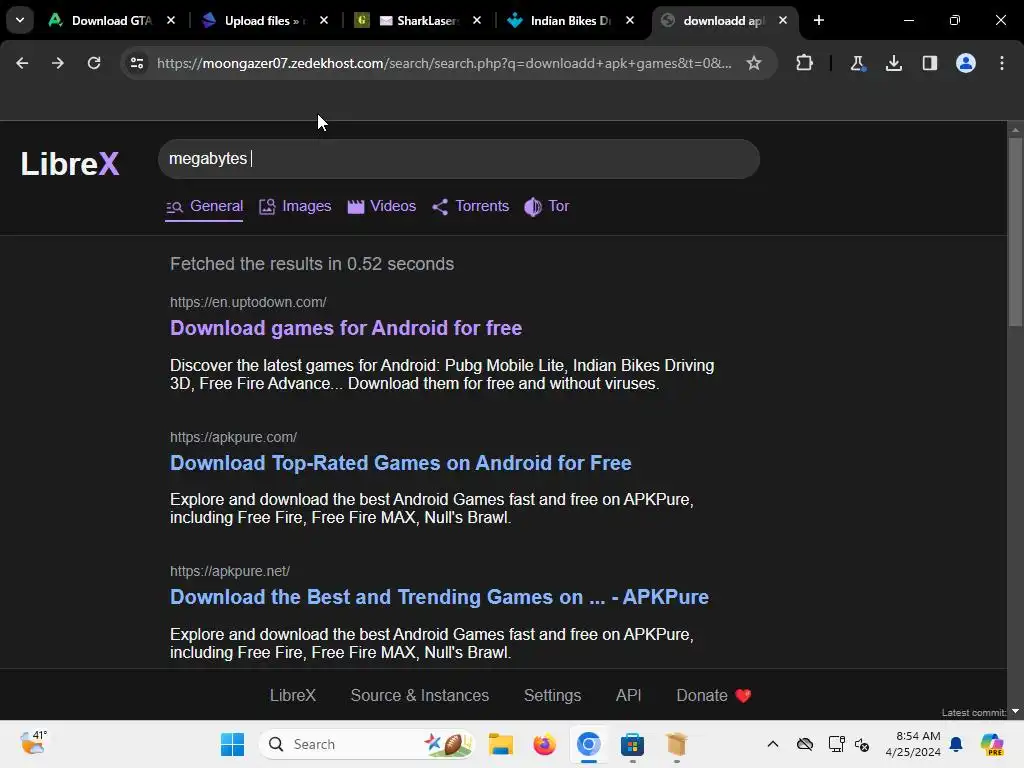Click the address bar URL

click(x=444, y=63)
